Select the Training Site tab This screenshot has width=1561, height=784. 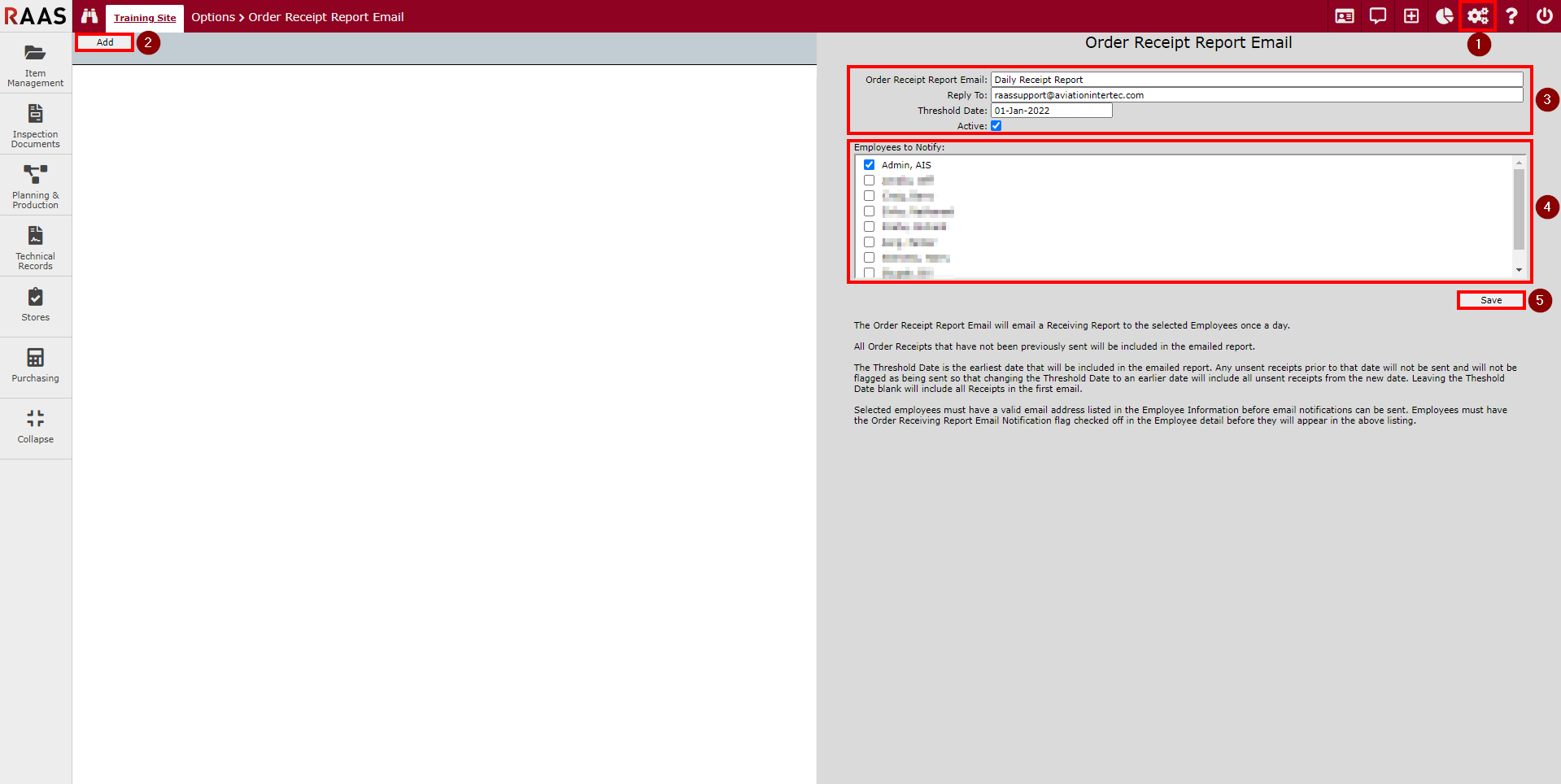pyautogui.click(x=145, y=18)
